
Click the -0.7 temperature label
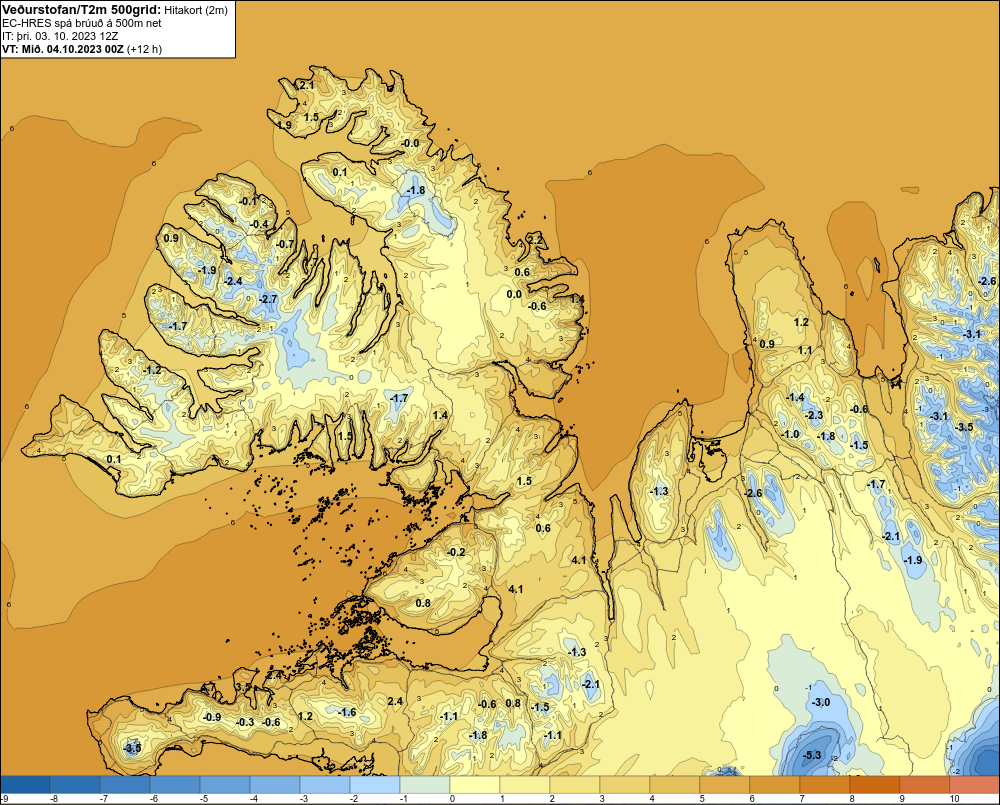point(286,244)
